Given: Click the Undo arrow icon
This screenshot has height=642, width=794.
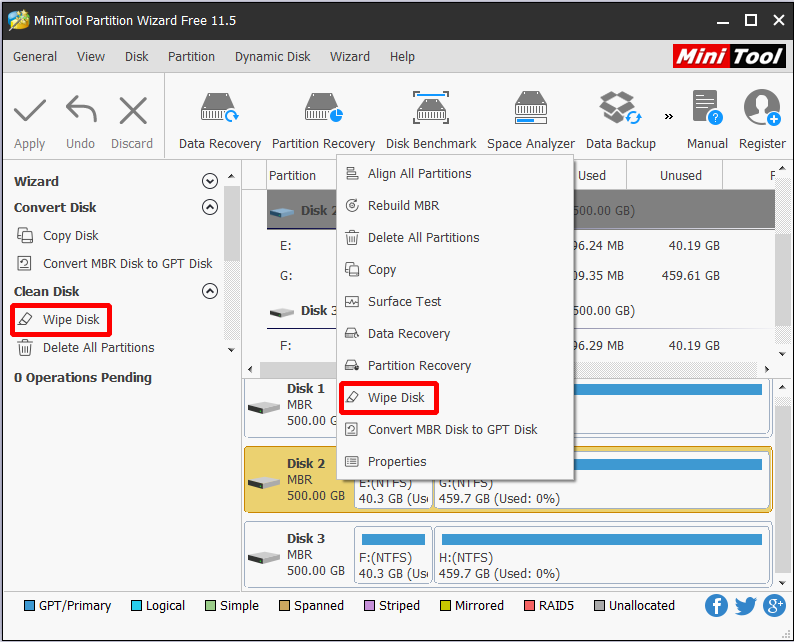Looking at the screenshot, I should 81,109.
